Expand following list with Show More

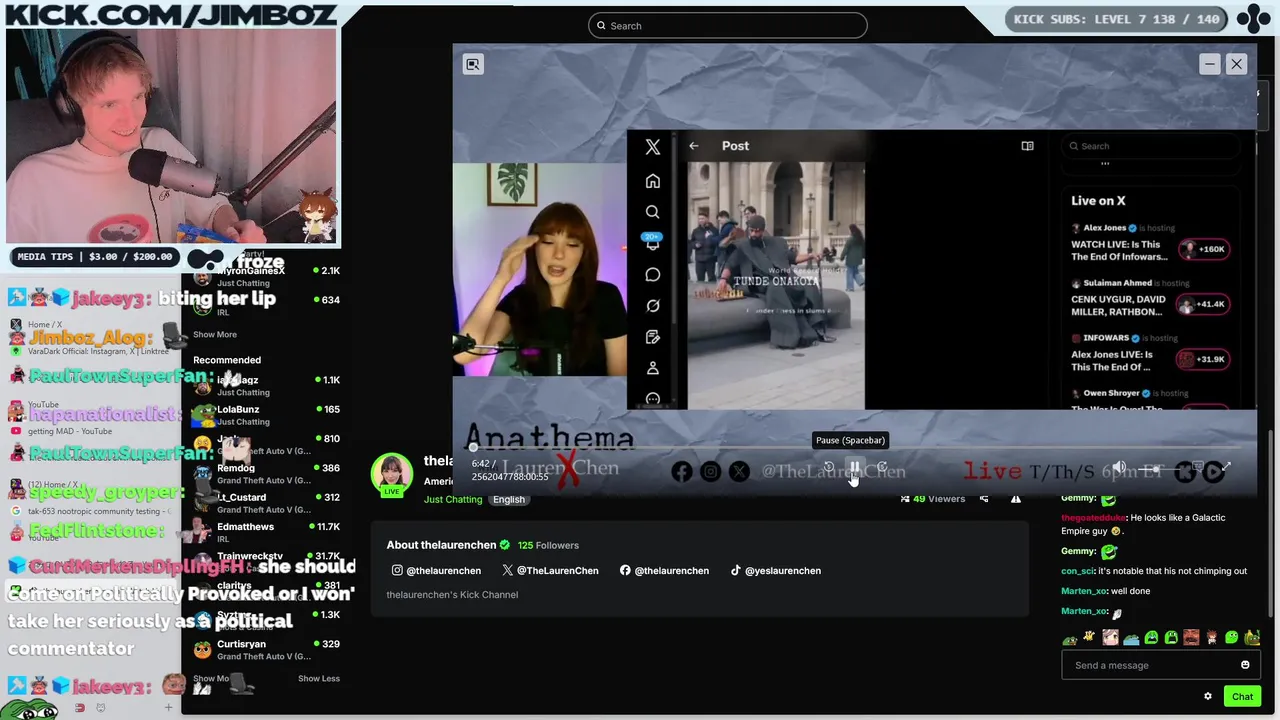[215, 334]
